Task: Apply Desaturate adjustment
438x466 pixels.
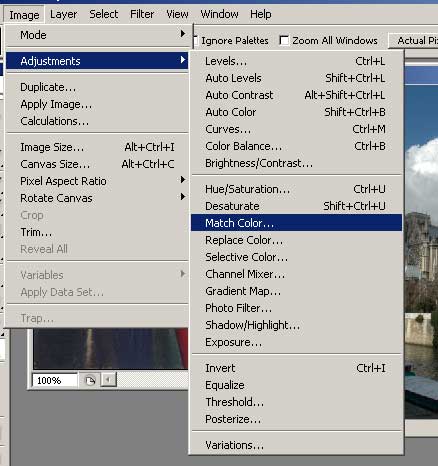Action: coord(296,206)
